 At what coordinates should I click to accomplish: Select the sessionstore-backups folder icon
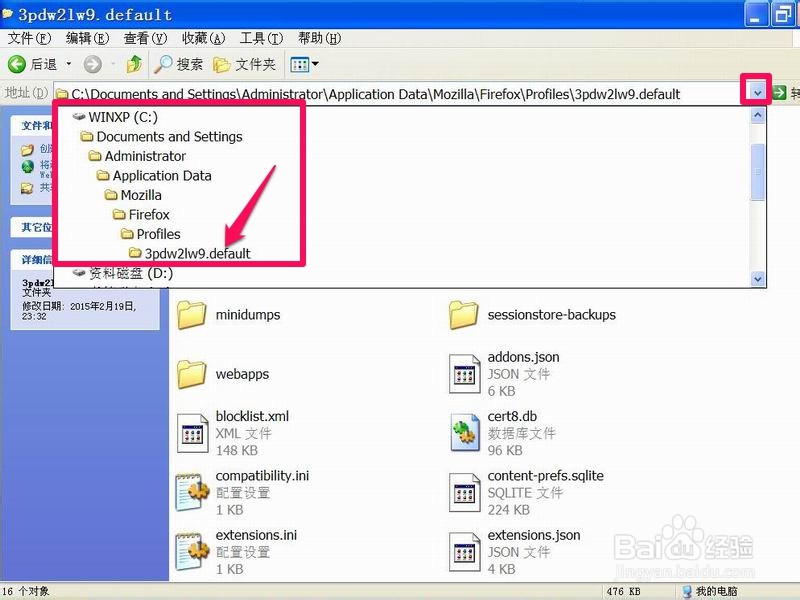pos(463,315)
